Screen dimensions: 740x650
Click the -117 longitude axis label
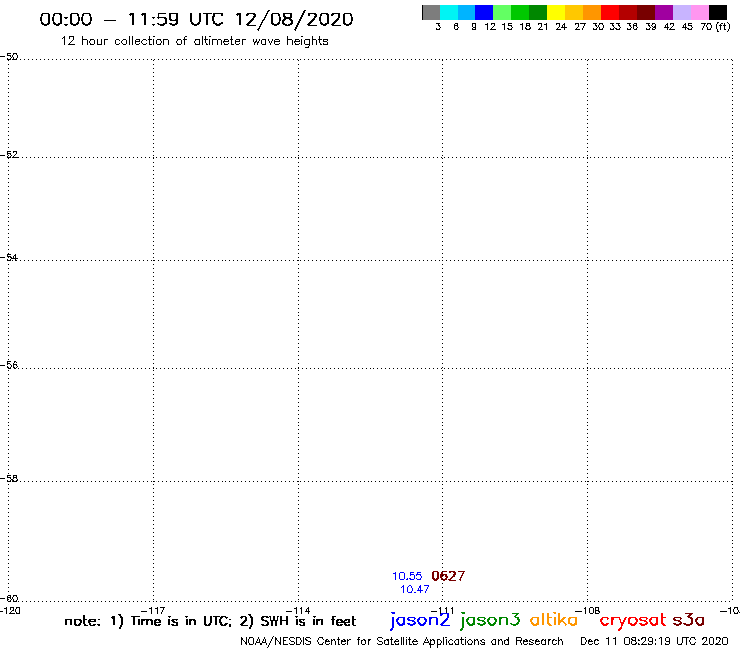point(153,610)
